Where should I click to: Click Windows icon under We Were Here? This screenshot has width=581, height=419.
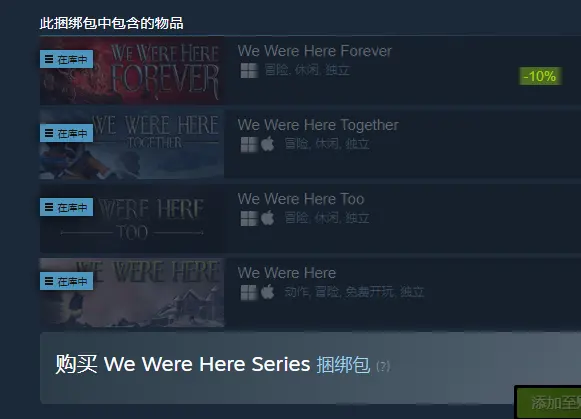click(x=249, y=293)
